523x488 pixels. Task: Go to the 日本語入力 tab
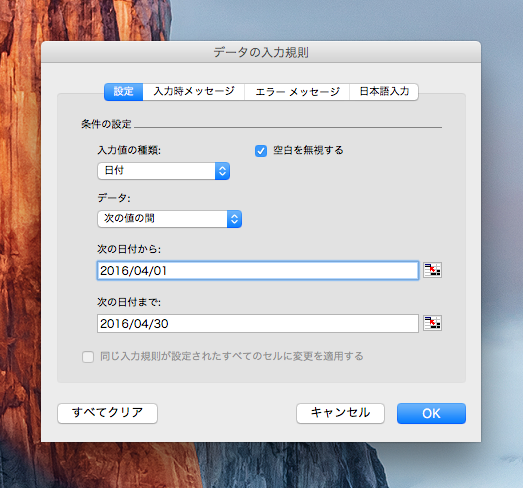coord(384,92)
